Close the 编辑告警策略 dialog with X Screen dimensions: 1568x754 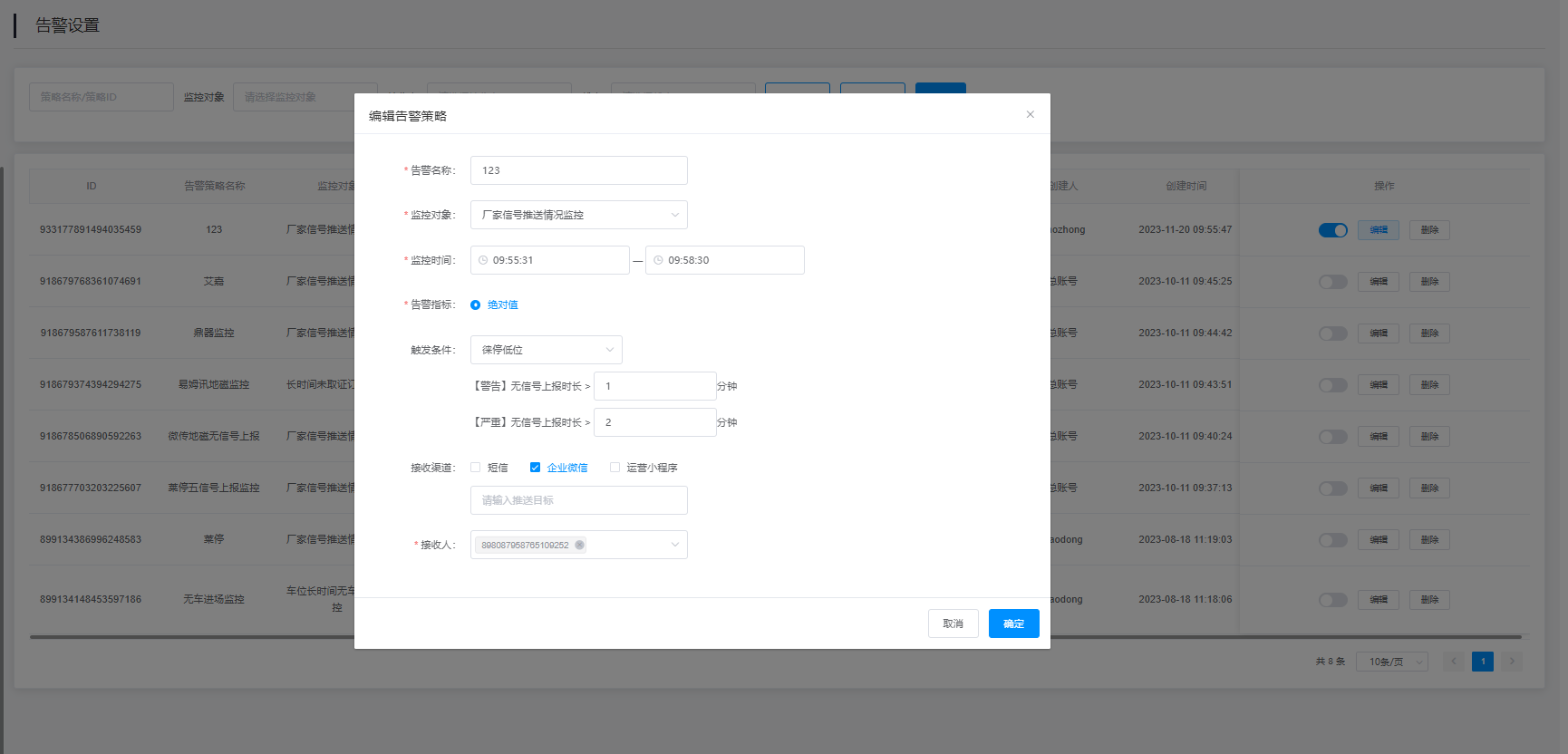[x=1030, y=114]
